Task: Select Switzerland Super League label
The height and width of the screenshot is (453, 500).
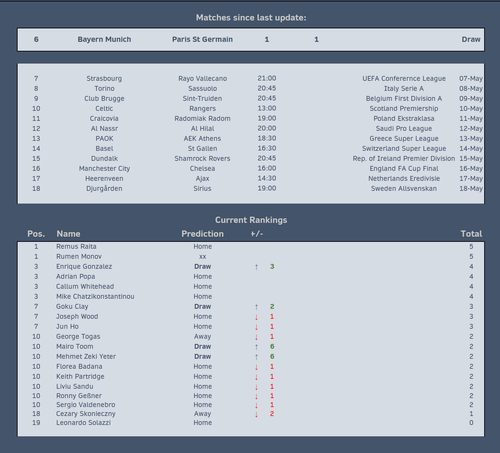Action: pos(404,149)
